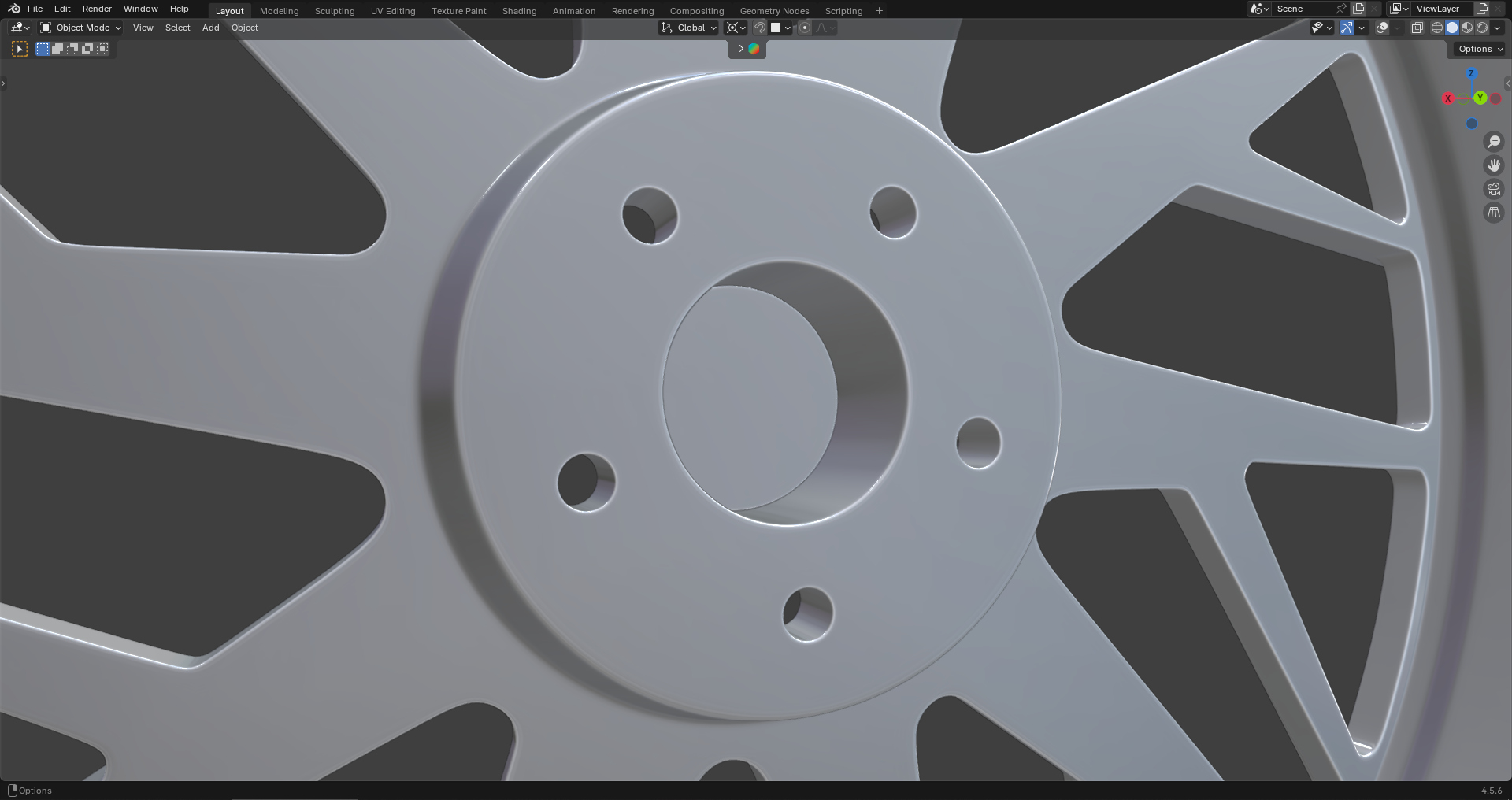The height and width of the screenshot is (800, 1512).
Task: Choose the Invert Selection mode icon
Action: point(87,49)
